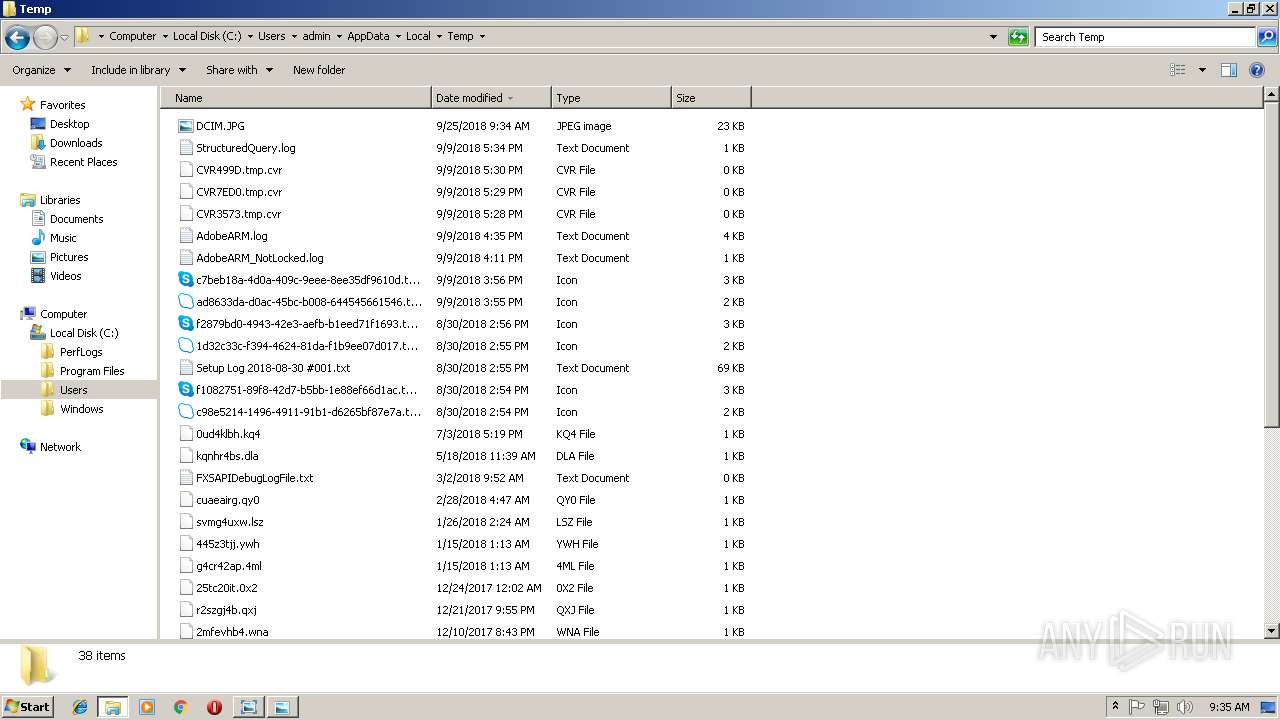Screen dimensions: 1280x720
Task: Open Internet Explorer from taskbar
Action: click(80, 707)
